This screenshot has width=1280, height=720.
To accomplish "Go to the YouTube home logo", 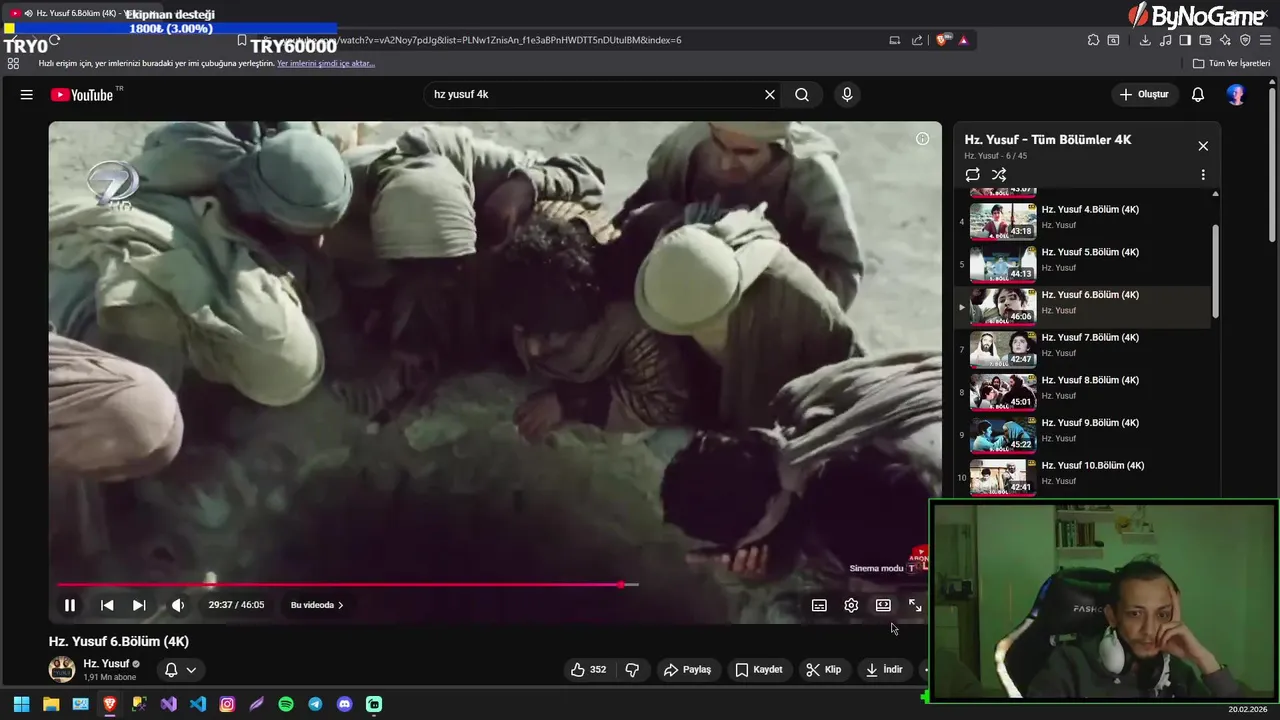I will tap(82, 94).
